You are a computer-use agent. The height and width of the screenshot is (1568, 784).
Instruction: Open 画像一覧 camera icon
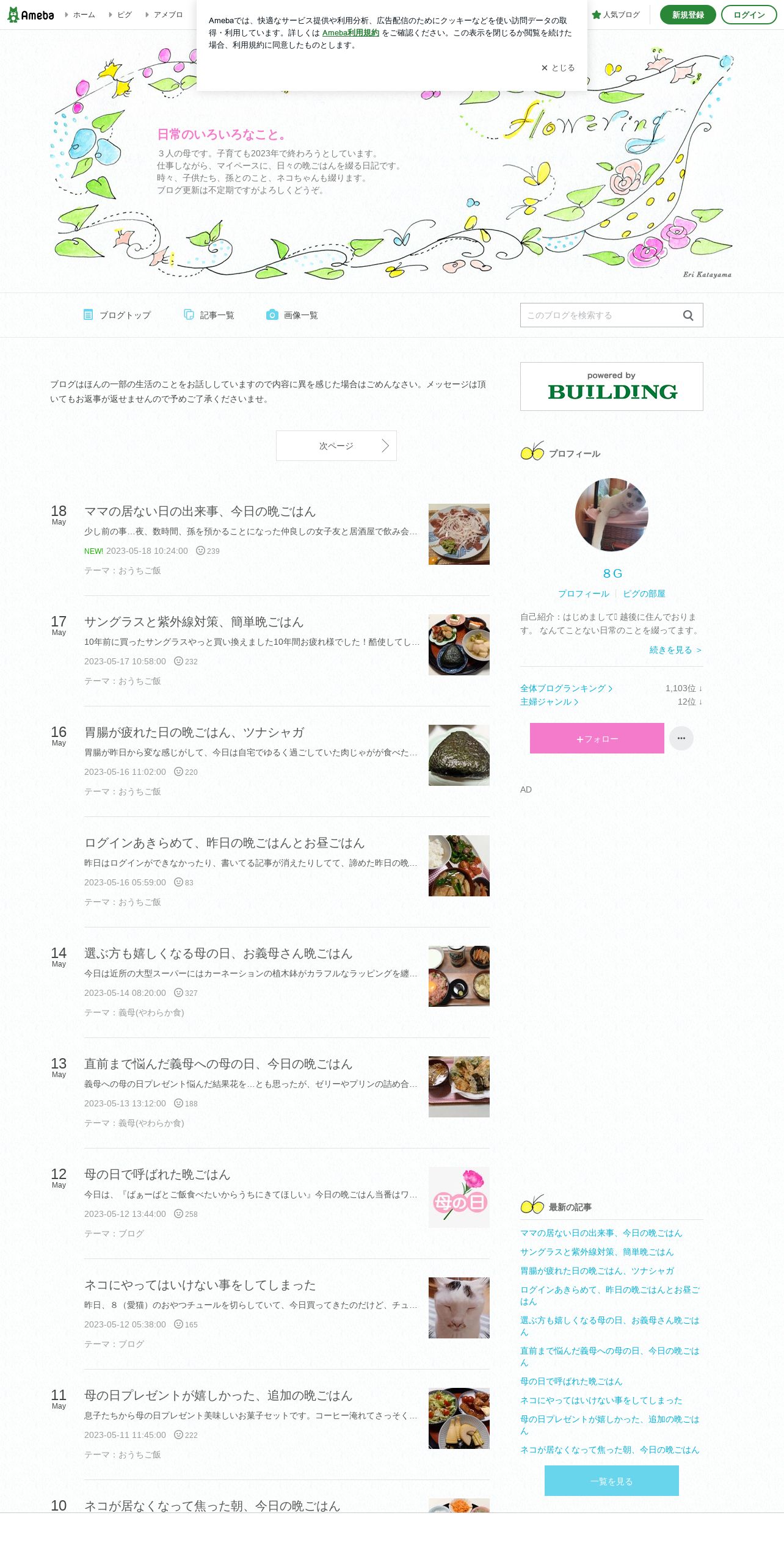[x=272, y=314]
